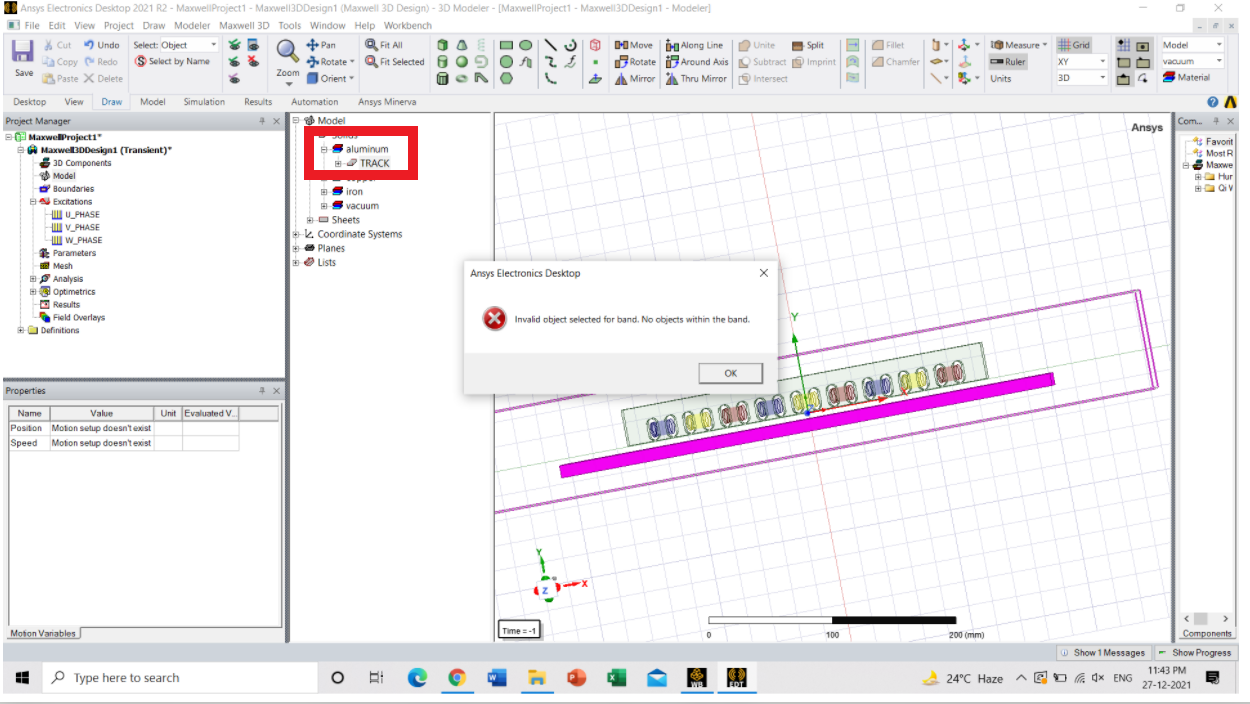Choose the Rotate object tool beside Around Axis
Viewport: 1250px width, 704px height.
point(635,62)
